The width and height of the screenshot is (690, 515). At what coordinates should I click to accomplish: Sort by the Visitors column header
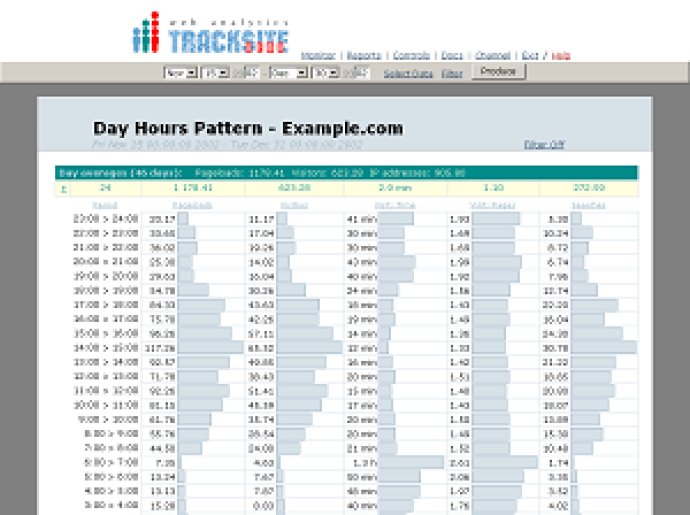(x=294, y=206)
